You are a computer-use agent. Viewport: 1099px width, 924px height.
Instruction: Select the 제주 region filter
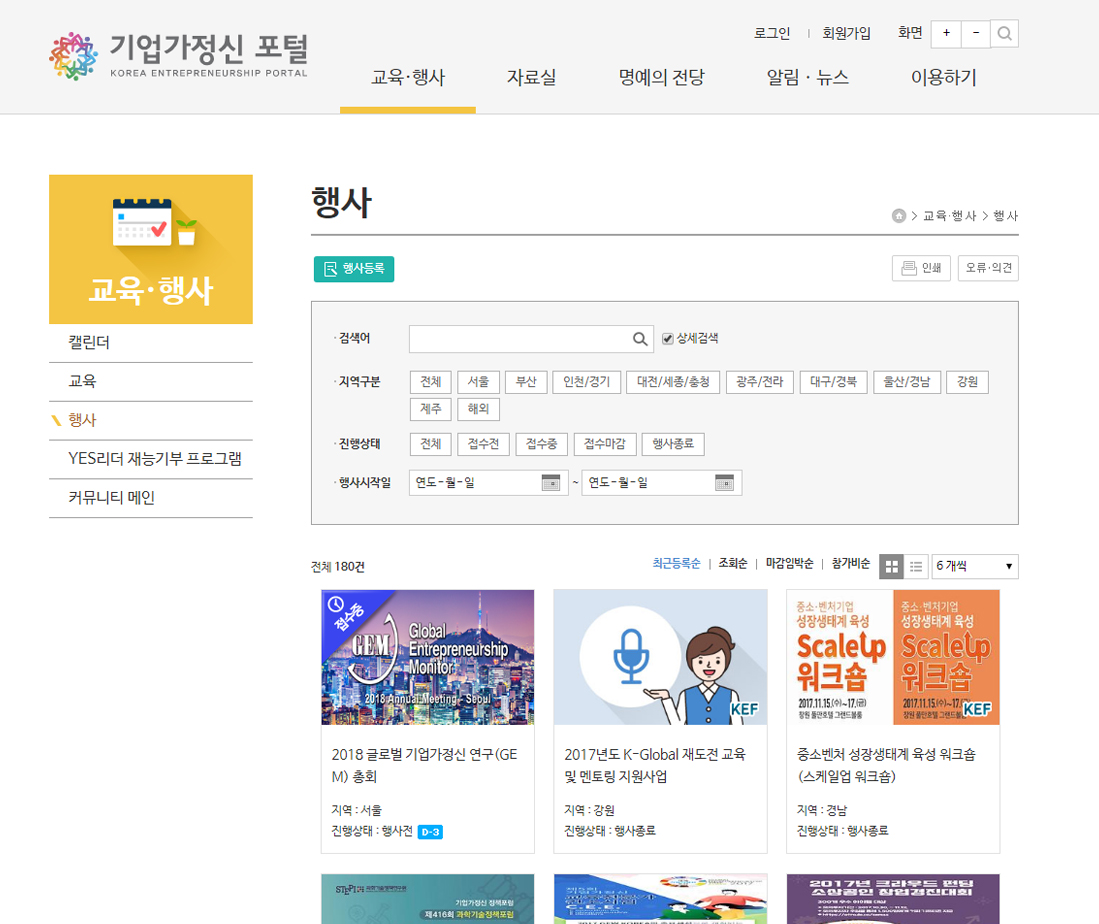430,409
